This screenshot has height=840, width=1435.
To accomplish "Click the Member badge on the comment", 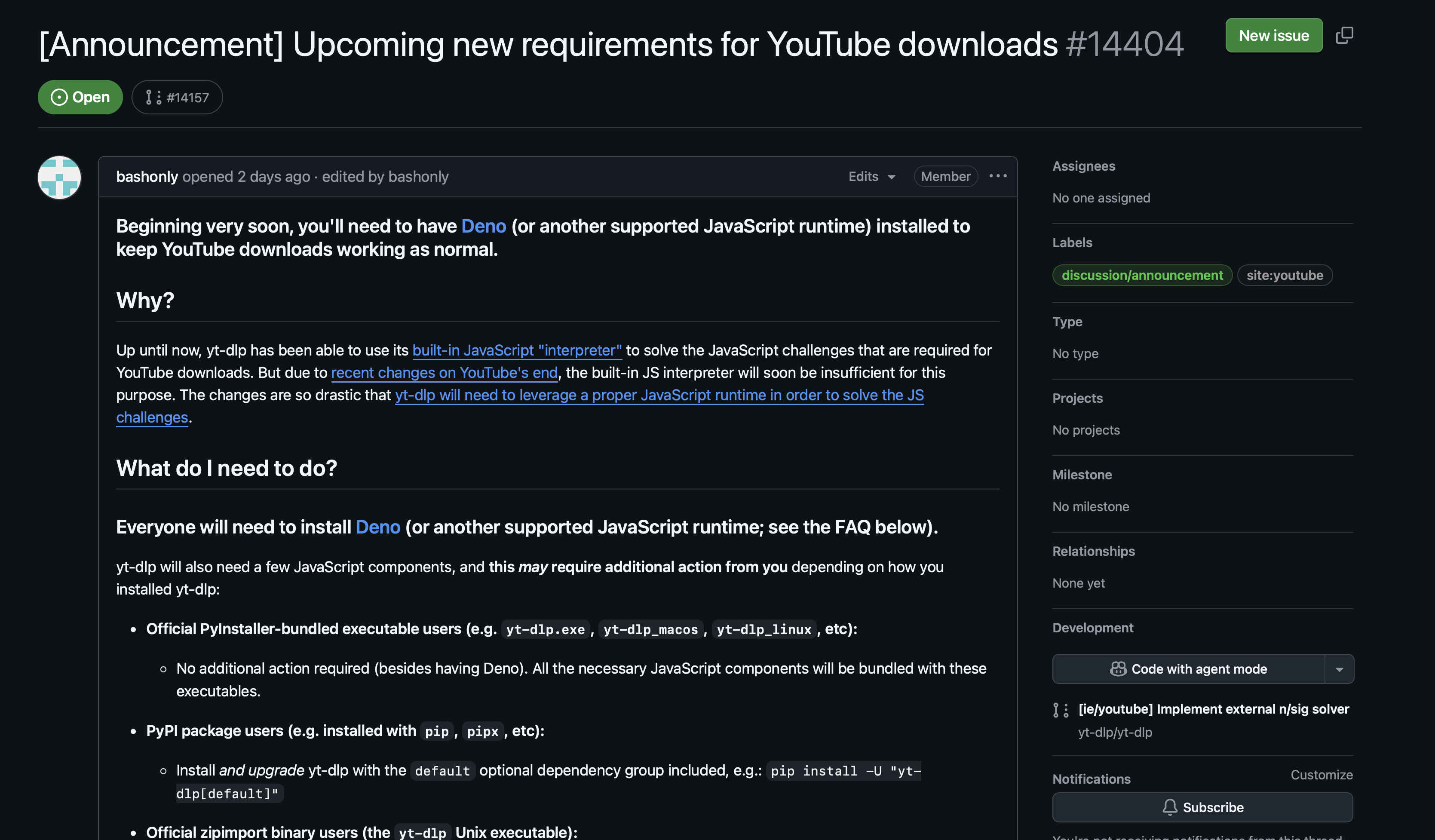I will [x=945, y=177].
